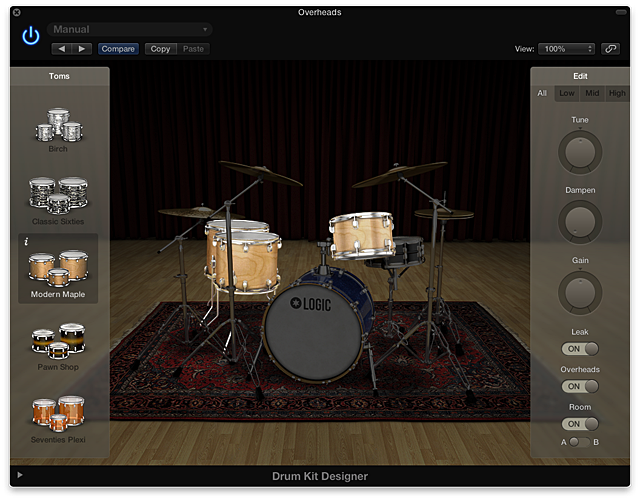Click the Gain knob

click(580, 293)
